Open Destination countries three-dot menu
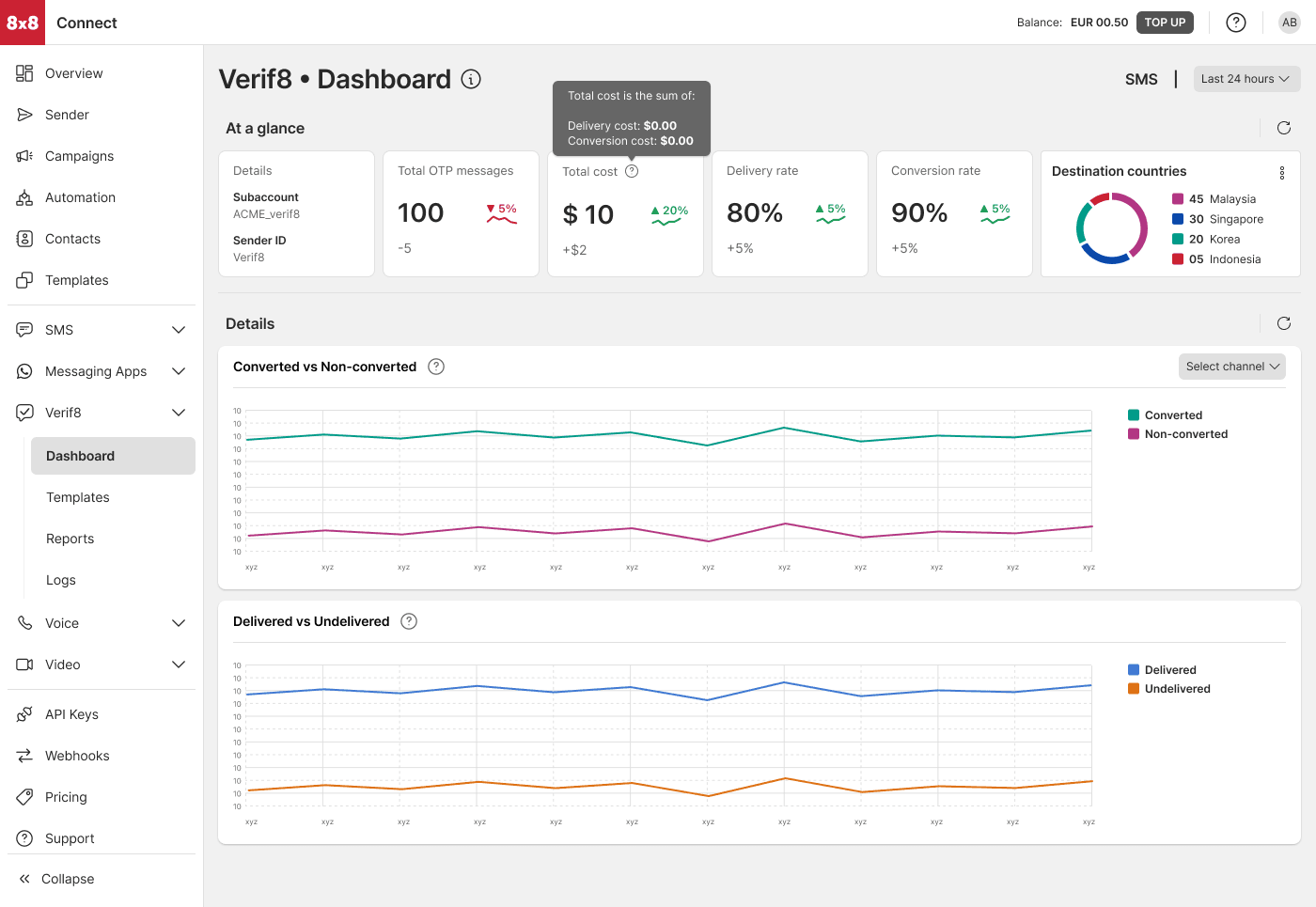The image size is (1316, 907). pos(1282,173)
